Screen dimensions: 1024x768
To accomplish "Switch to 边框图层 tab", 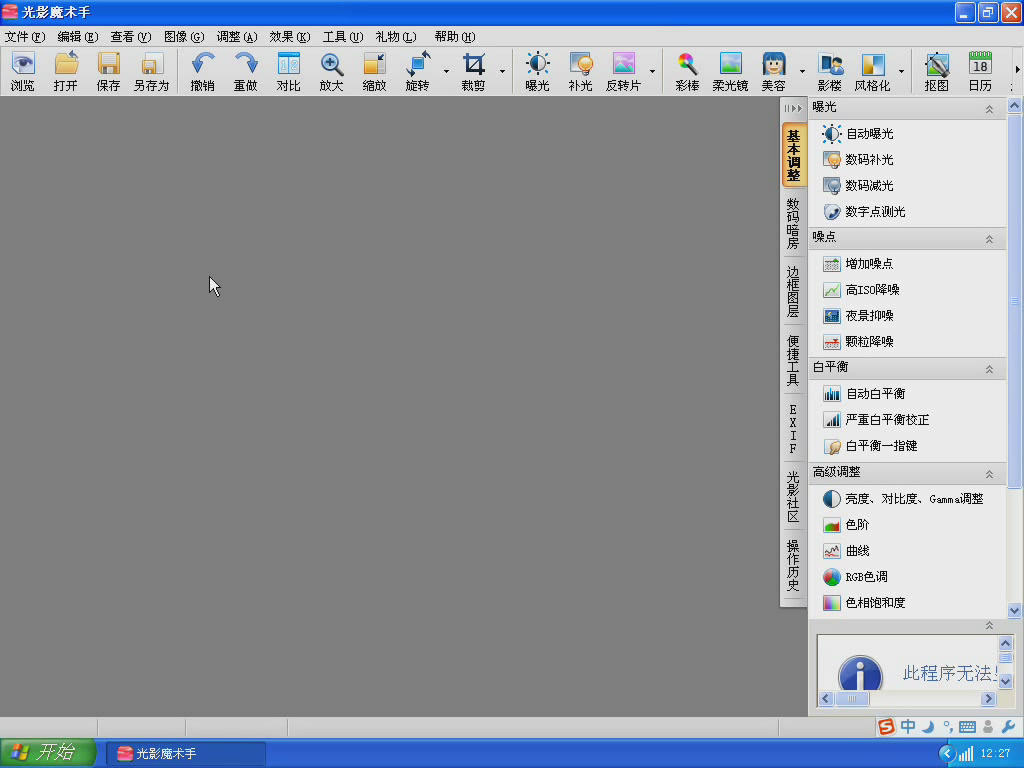I will (793, 291).
